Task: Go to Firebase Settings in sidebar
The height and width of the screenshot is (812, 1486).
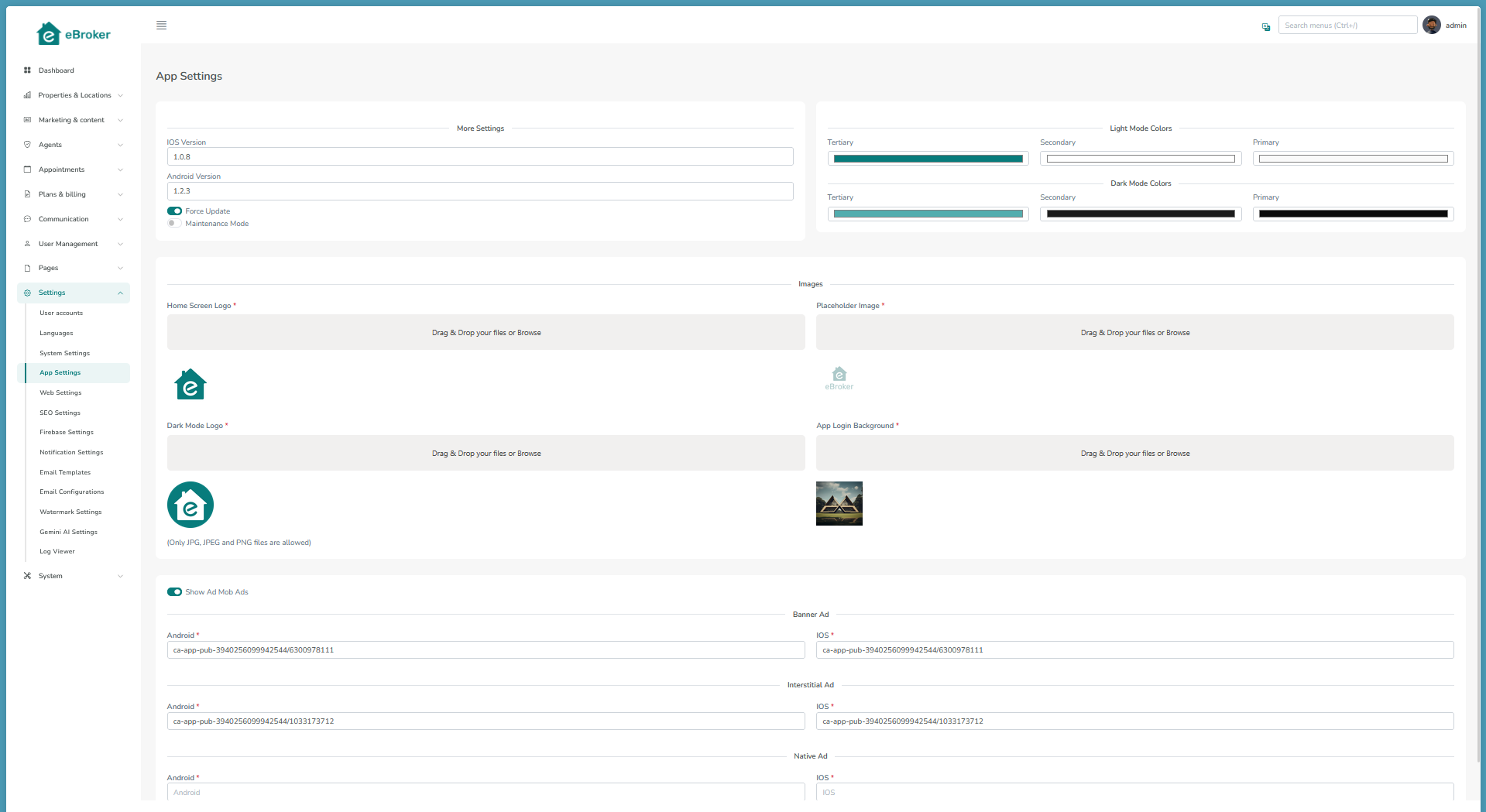Action: pos(67,432)
